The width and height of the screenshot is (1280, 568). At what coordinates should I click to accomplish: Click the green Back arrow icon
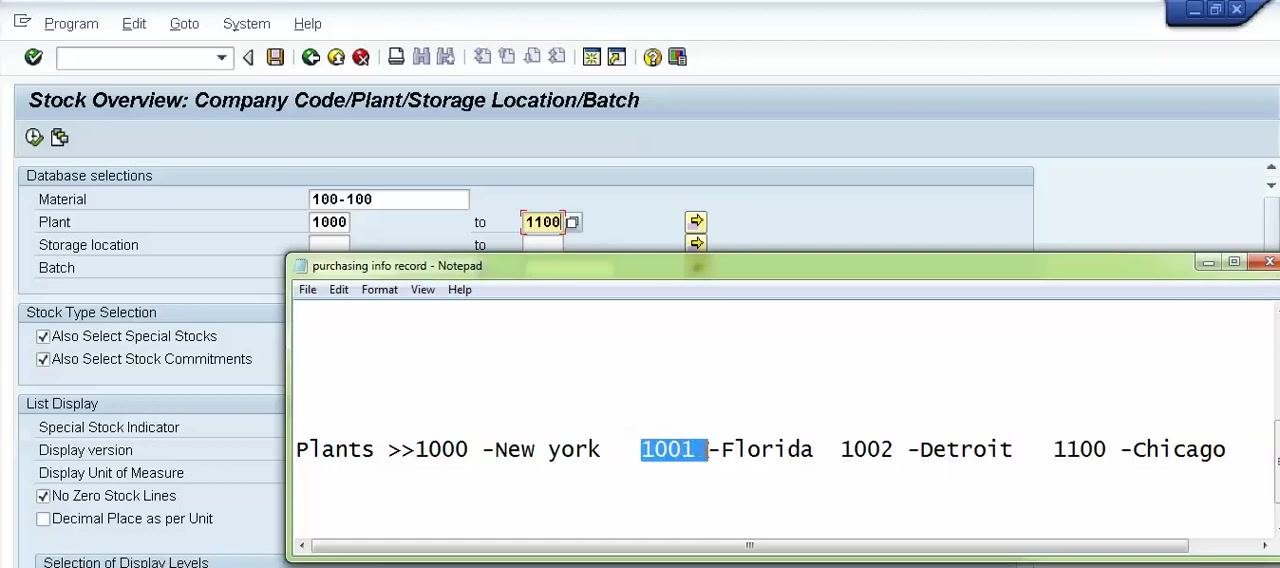pos(311,57)
